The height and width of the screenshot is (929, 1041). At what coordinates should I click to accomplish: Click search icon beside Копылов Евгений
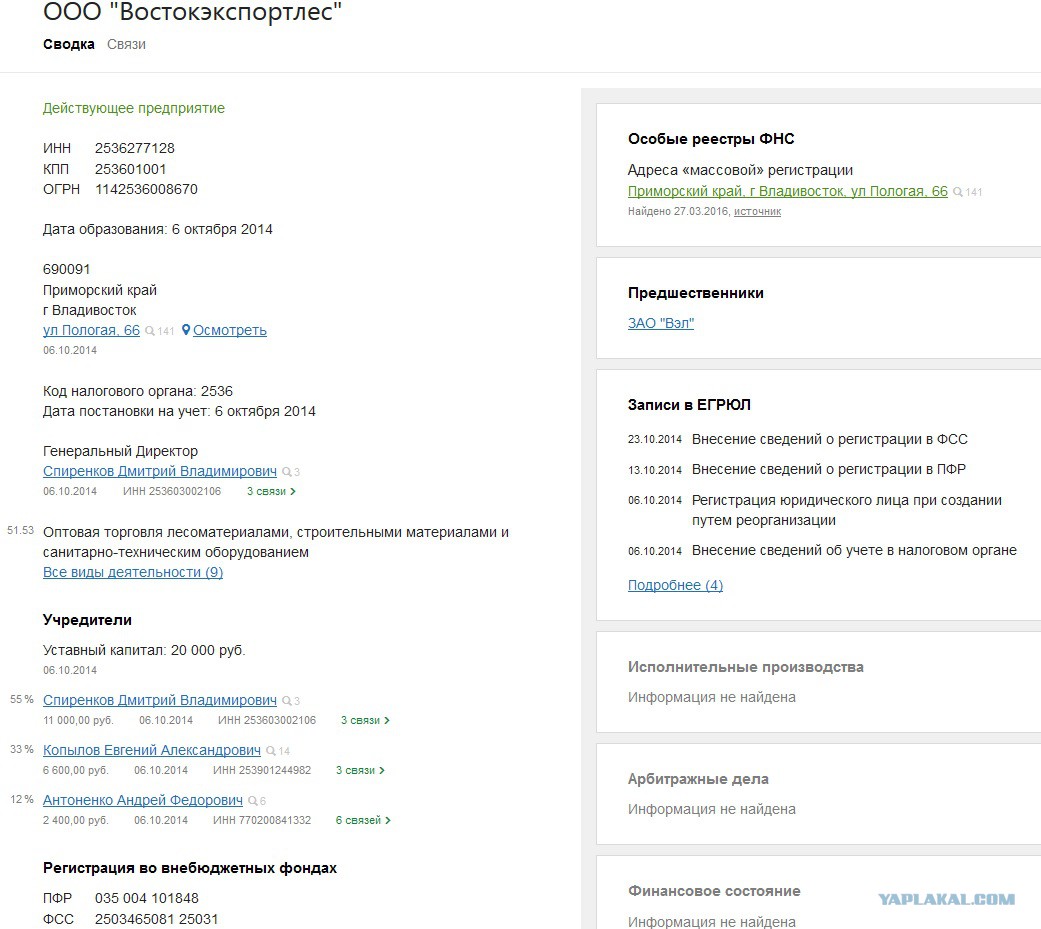pos(271,750)
